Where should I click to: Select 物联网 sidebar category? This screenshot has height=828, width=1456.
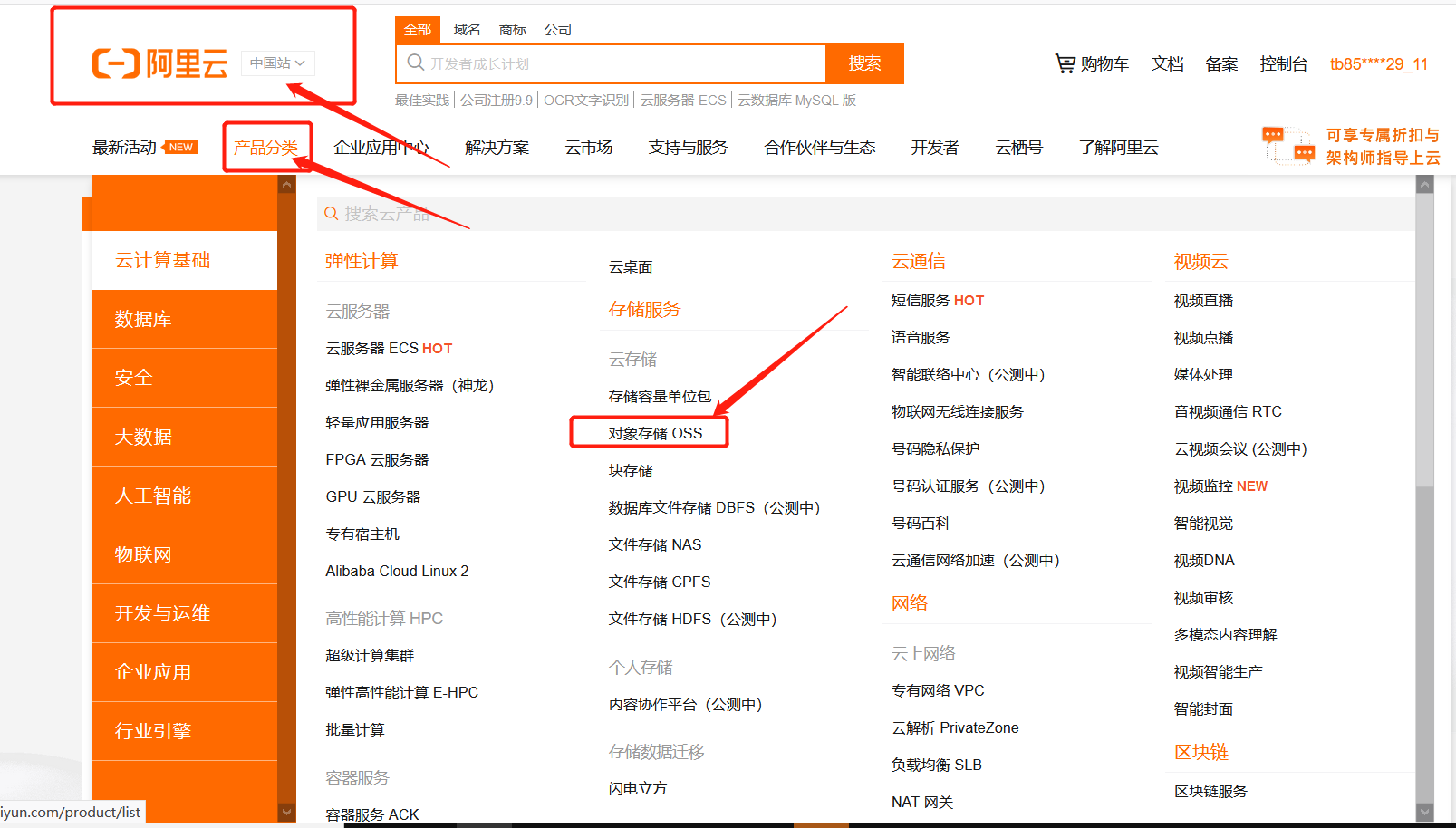[x=185, y=554]
